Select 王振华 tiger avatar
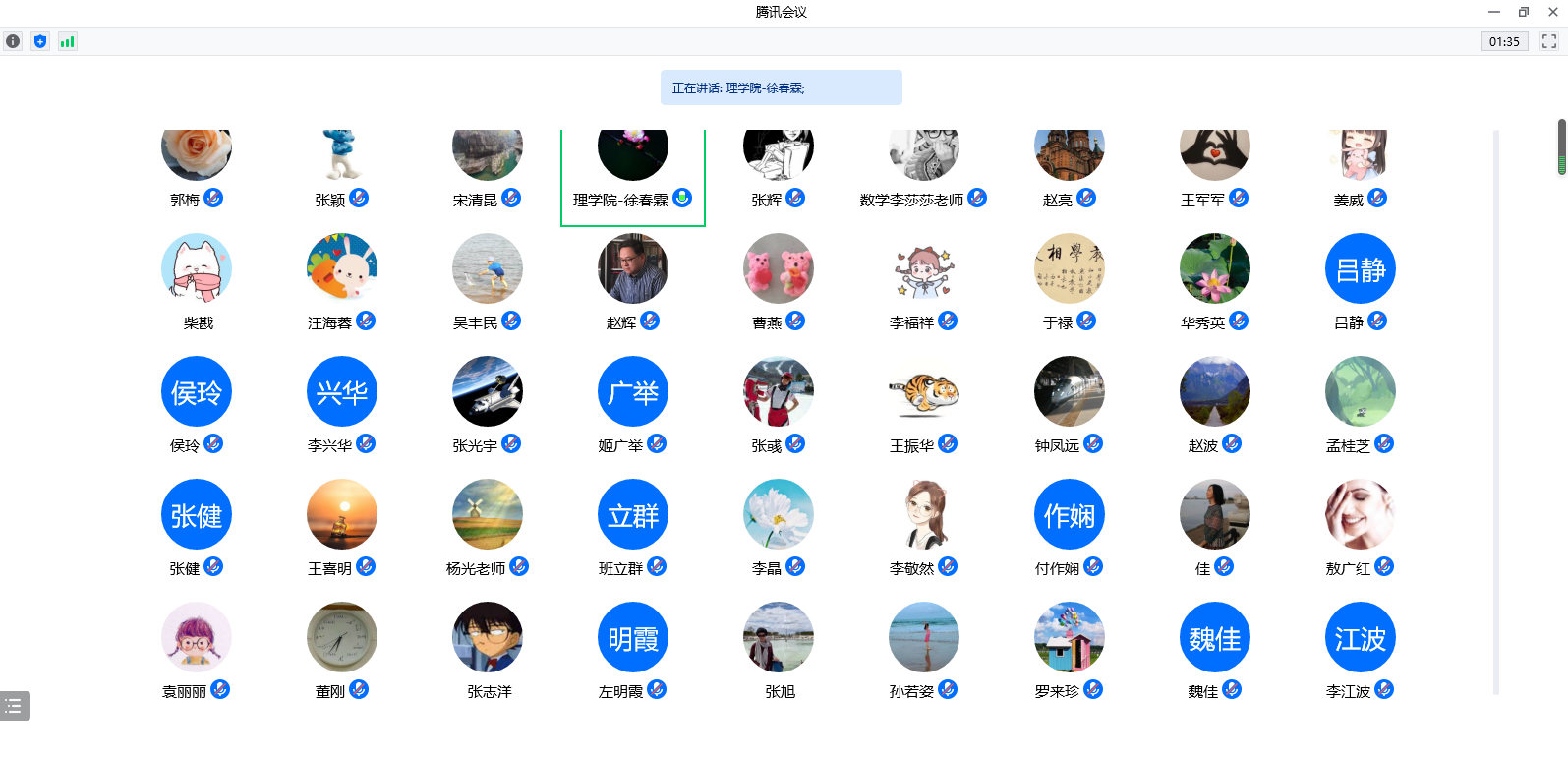This screenshot has width=1568, height=758. click(924, 391)
